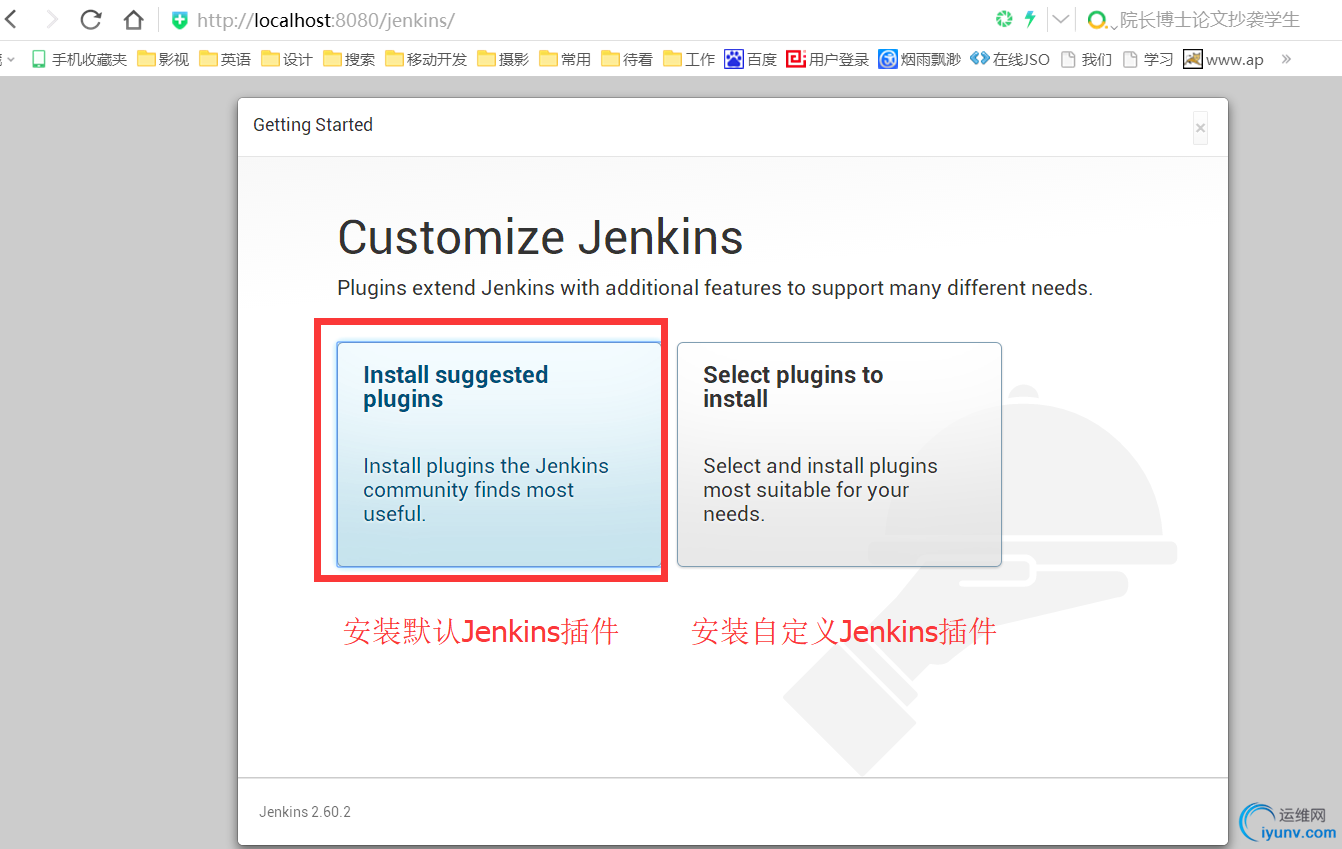Open the 移动开发 bookmarks folder
The width and height of the screenshot is (1342, 849).
[426, 59]
